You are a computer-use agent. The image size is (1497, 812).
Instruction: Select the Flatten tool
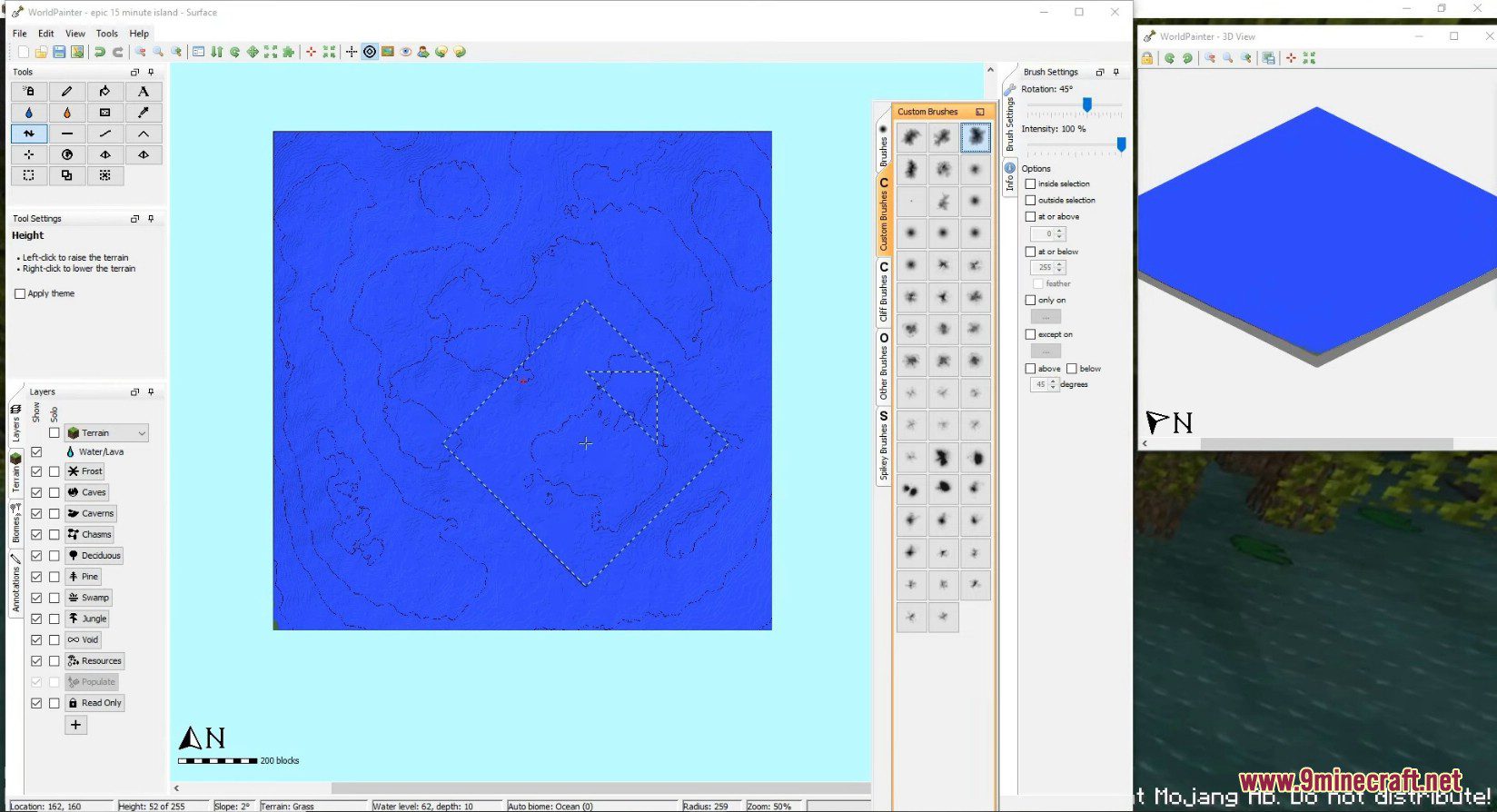pyautogui.click(x=67, y=134)
